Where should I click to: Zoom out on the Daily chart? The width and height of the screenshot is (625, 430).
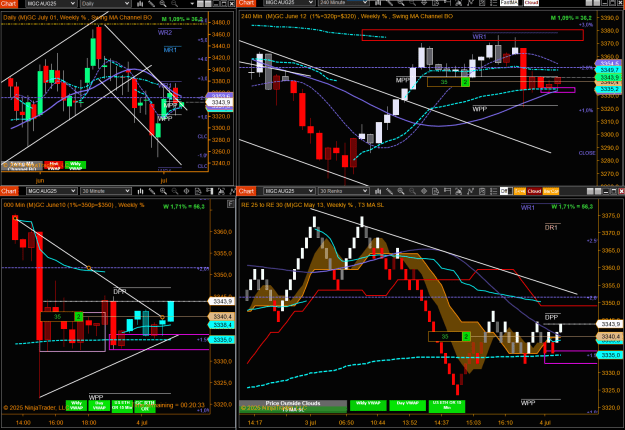(175, 3)
